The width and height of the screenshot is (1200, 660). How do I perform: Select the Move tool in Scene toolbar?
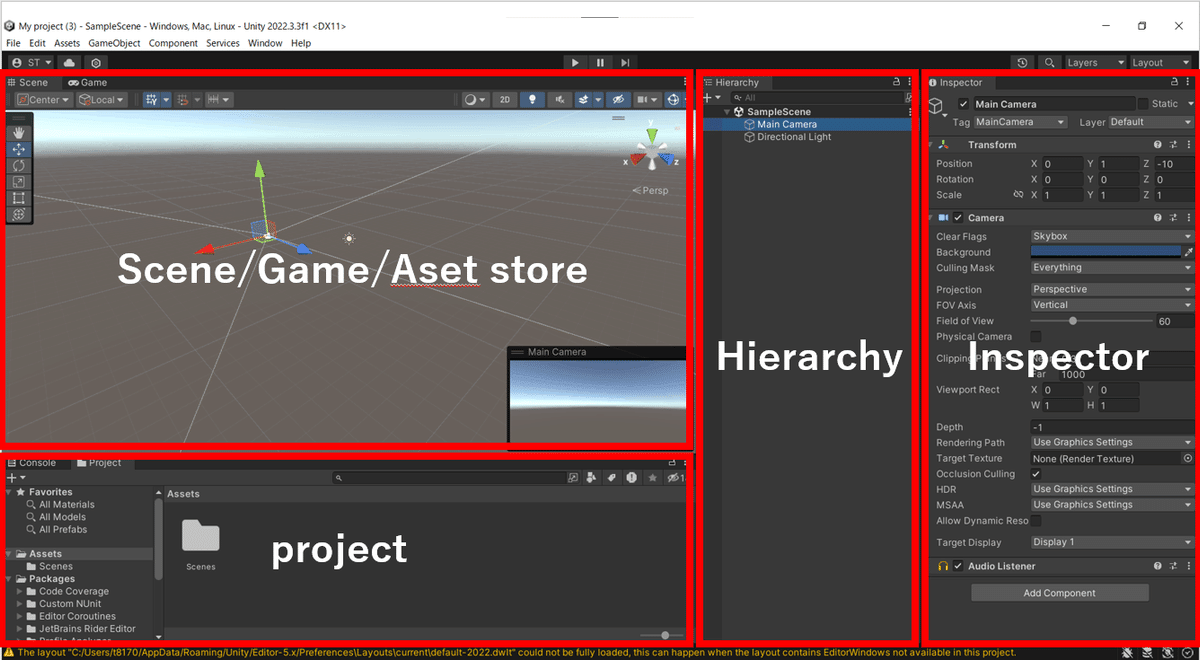18,149
